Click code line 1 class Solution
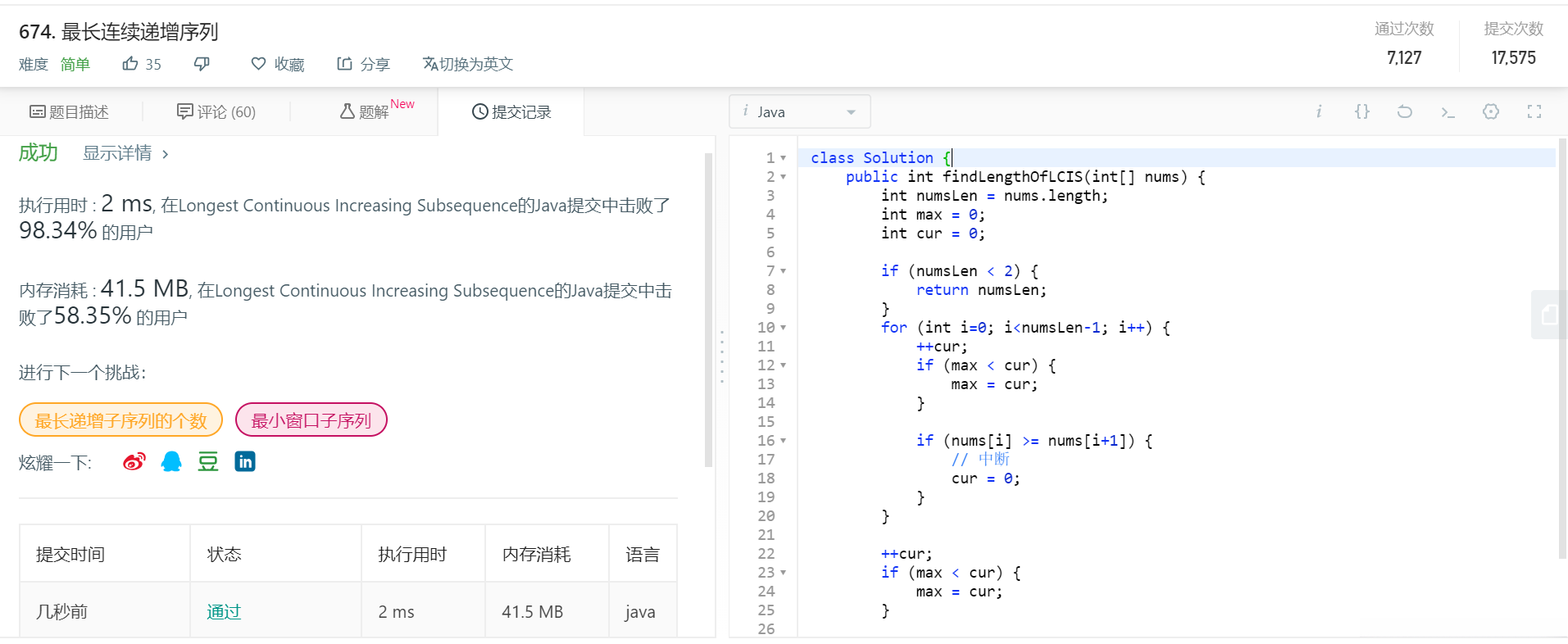The image size is (1568, 644). (880, 158)
